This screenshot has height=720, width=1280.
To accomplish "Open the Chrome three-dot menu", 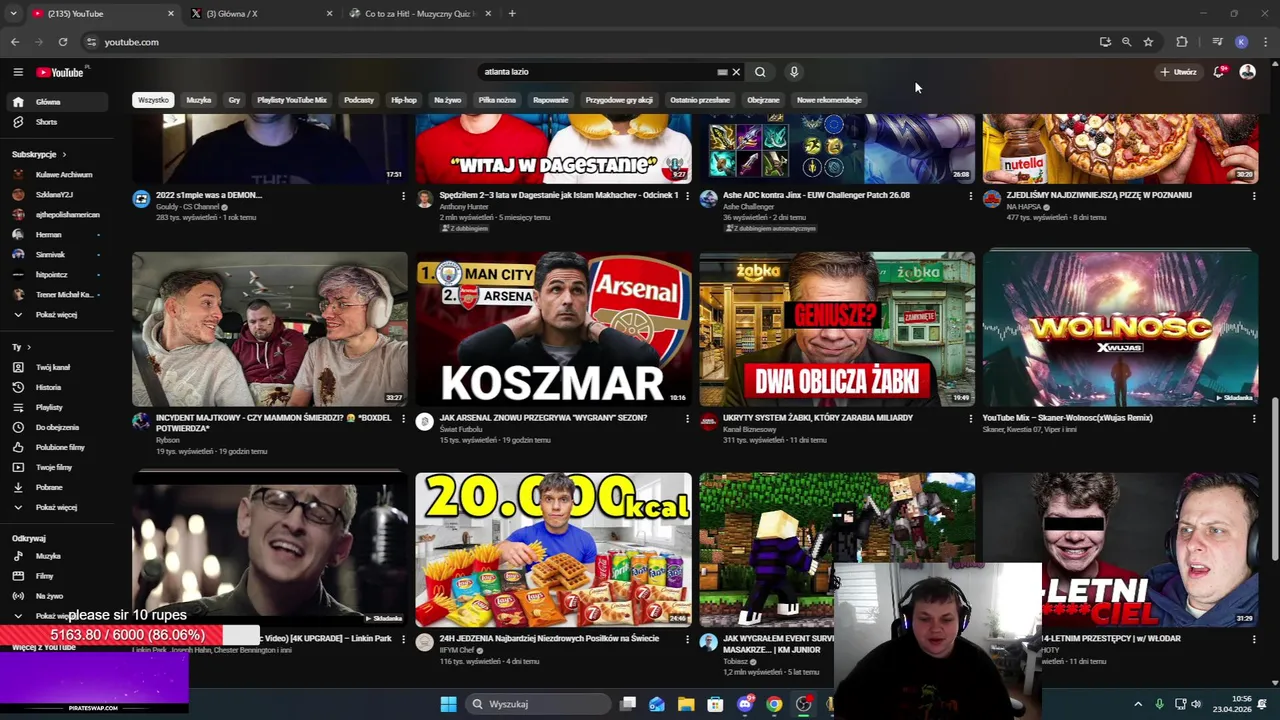I will [x=1266, y=42].
